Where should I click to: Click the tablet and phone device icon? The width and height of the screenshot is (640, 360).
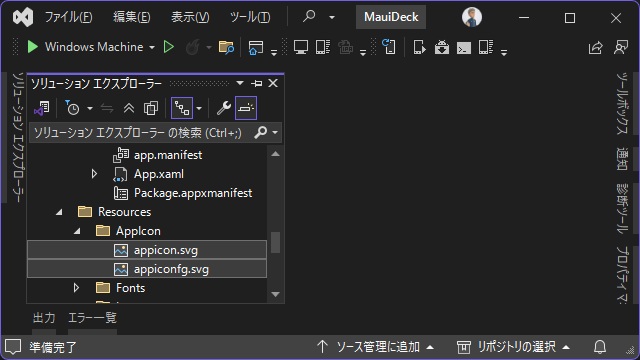tap(322, 47)
